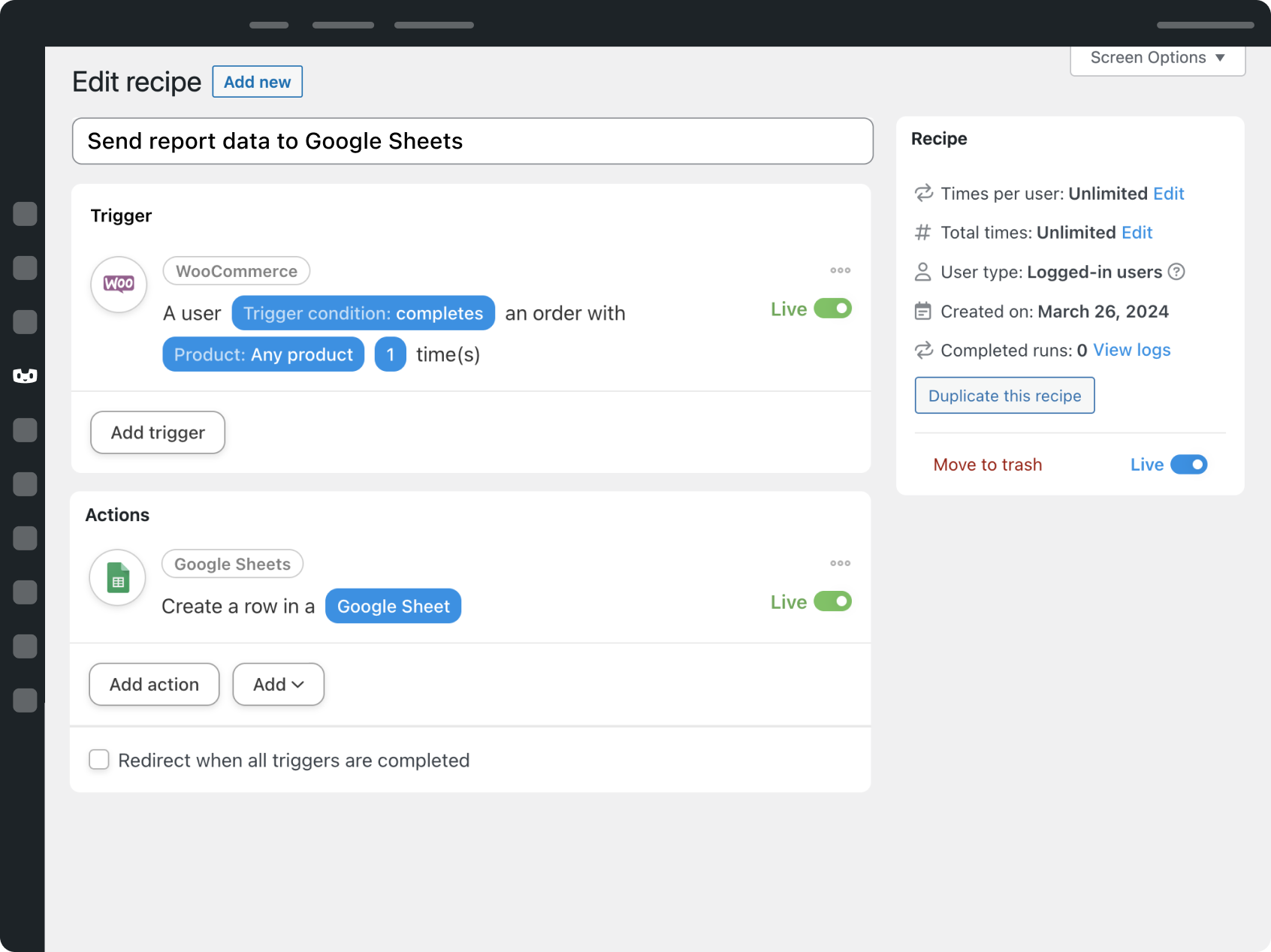Click the Google Sheets action icon

click(117, 577)
